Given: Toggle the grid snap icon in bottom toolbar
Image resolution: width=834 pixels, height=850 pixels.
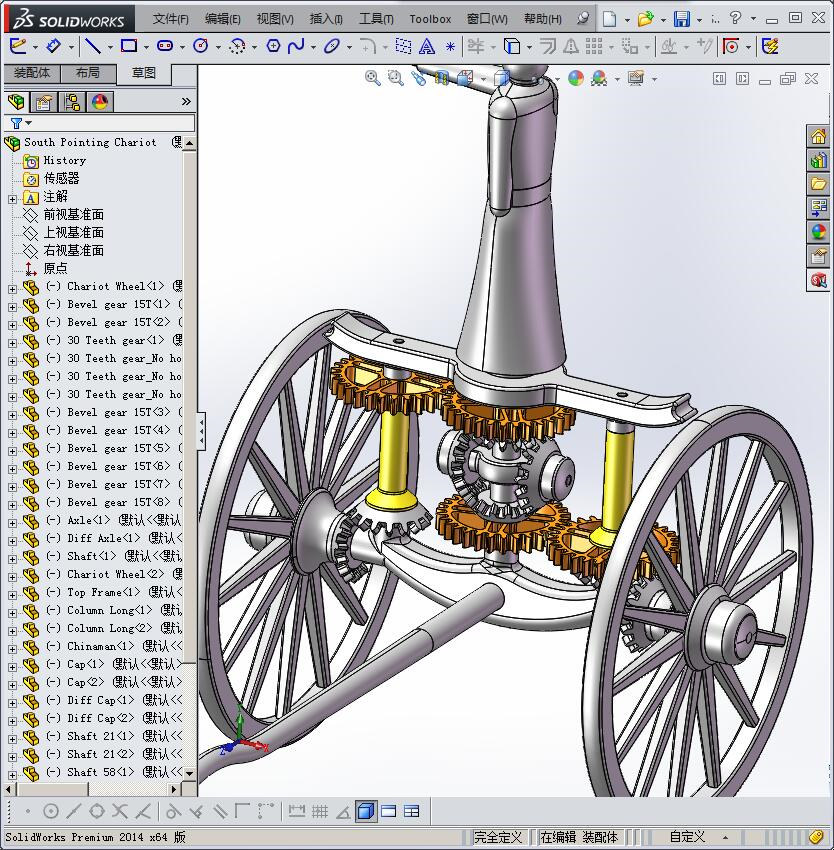Looking at the screenshot, I should [x=320, y=811].
